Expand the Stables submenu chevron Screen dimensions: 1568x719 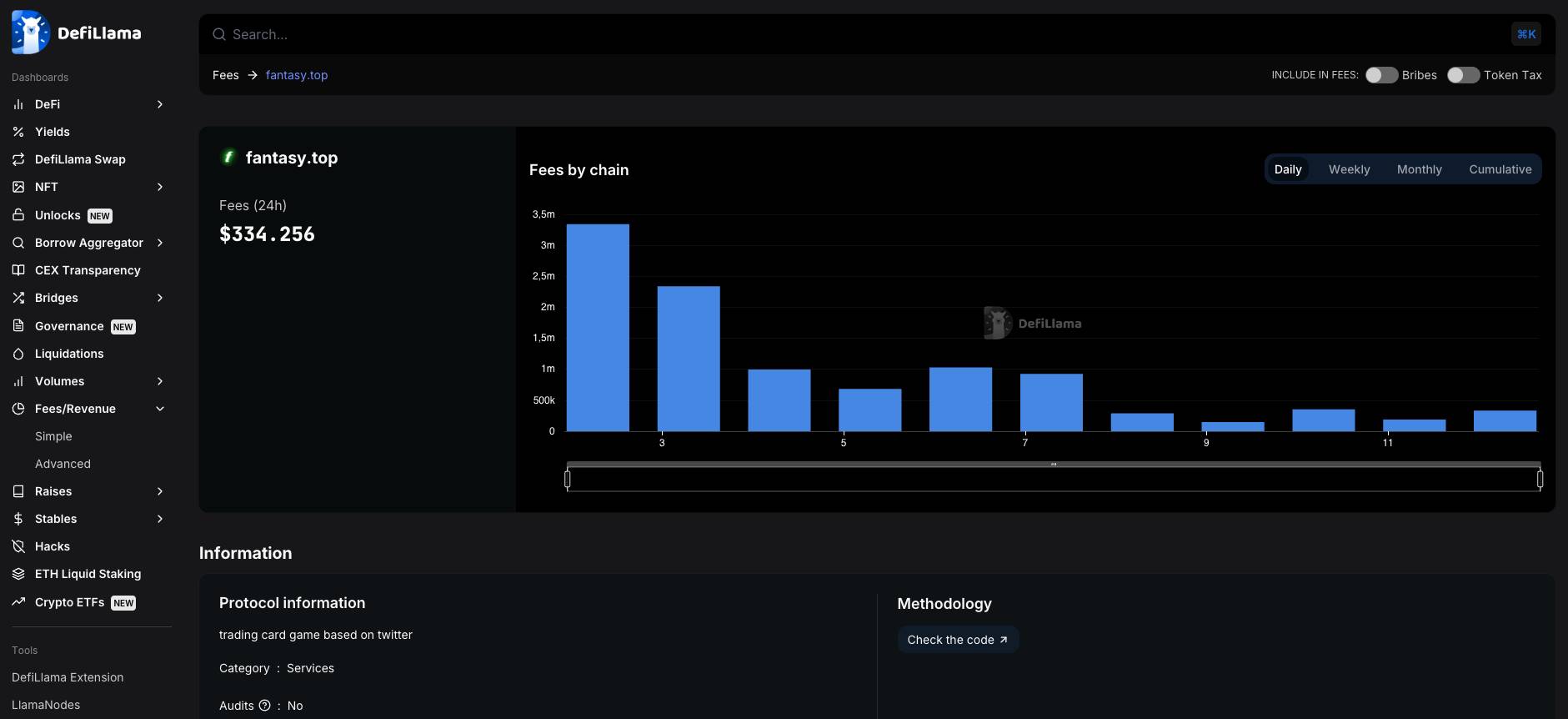(160, 519)
